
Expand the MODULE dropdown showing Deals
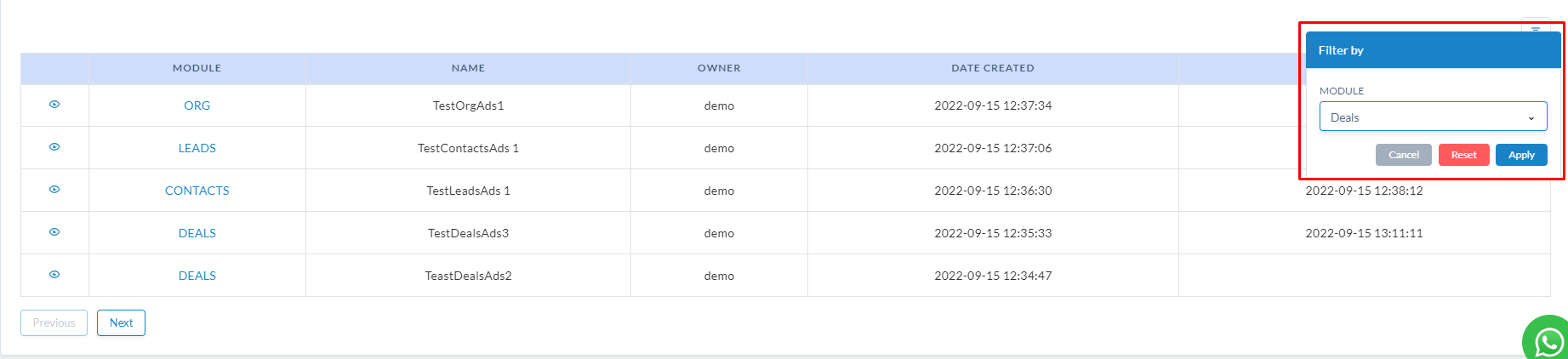click(1433, 117)
